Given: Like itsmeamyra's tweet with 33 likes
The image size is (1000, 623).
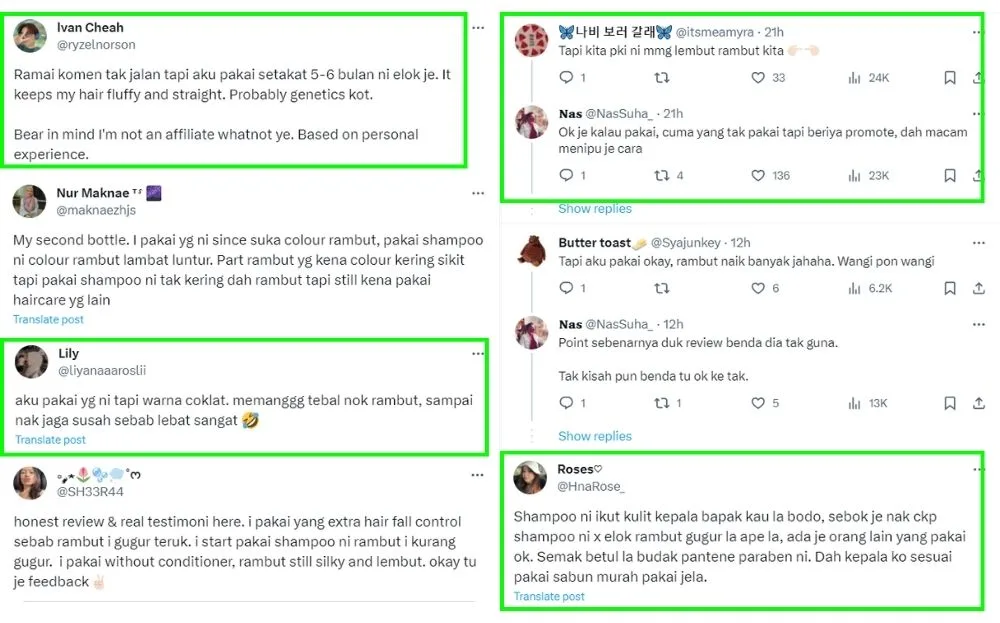Looking at the screenshot, I should coord(757,78).
